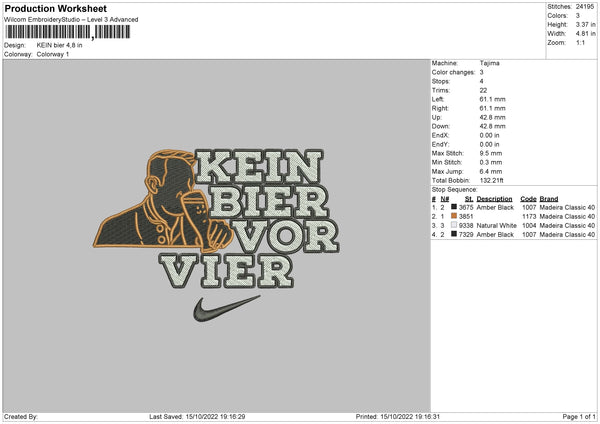Click the embroidered Nike swoosh in the design preview

pos(226,308)
